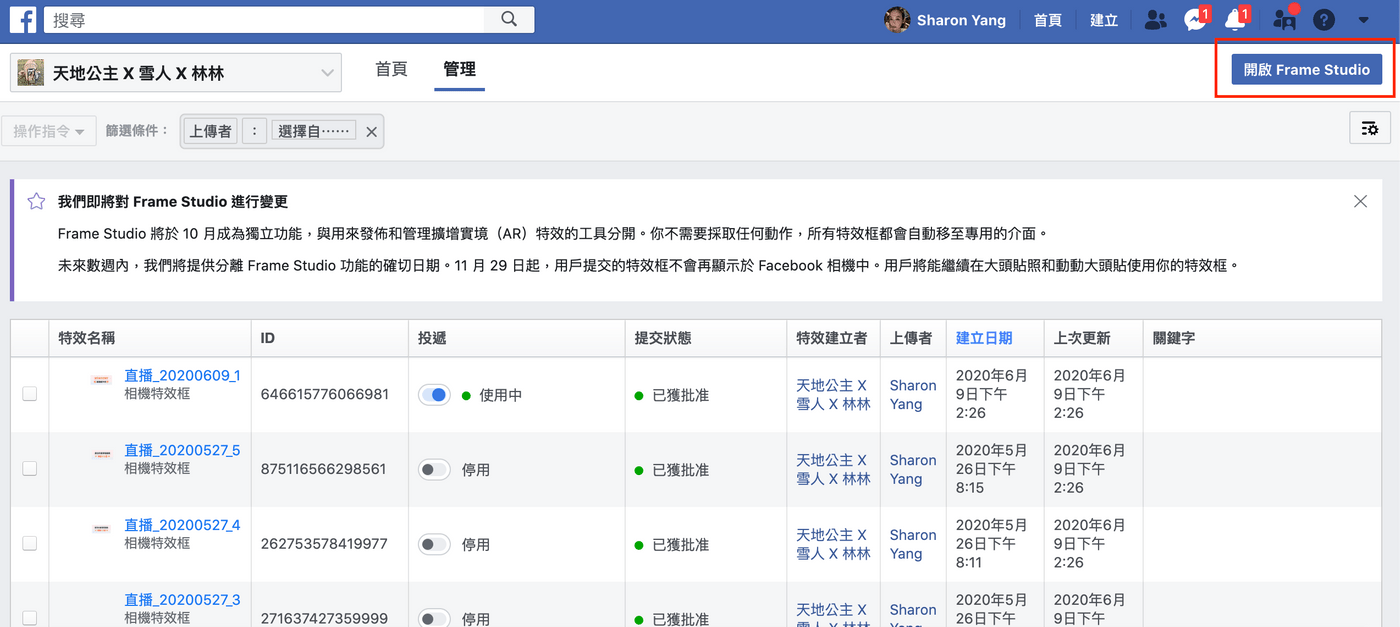Dismiss the Frame Studio notice with X
The width and height of the screenshot is (1400, 627).
tap(1360, 201)
